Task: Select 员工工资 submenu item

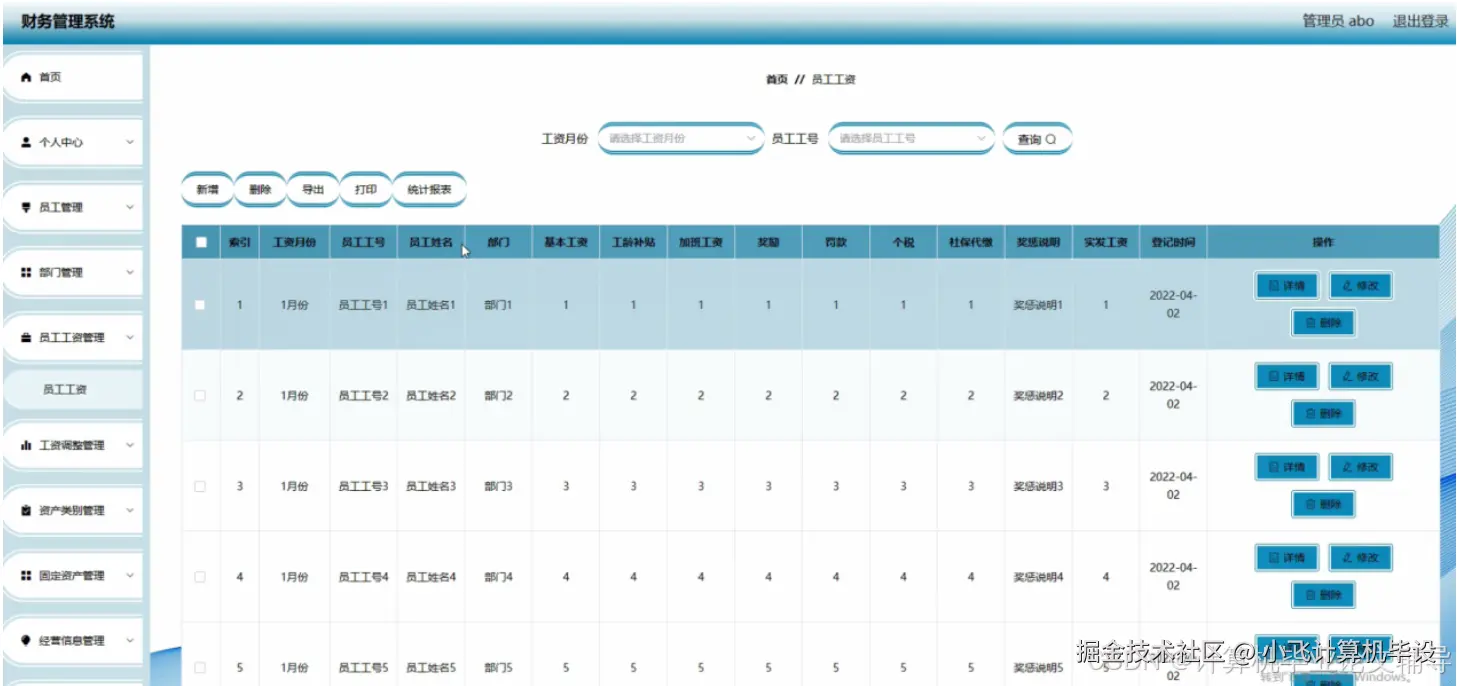Action: pos(73,390)
